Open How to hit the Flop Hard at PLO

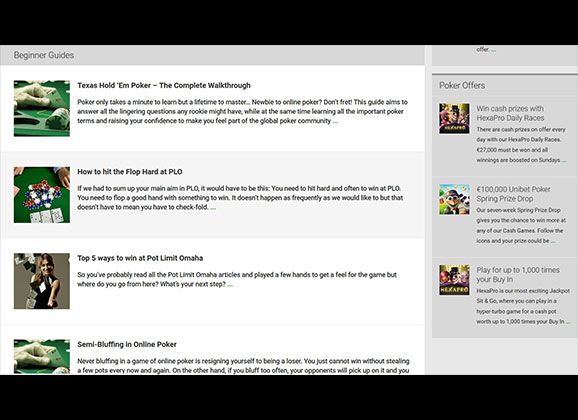coord(130,172)
